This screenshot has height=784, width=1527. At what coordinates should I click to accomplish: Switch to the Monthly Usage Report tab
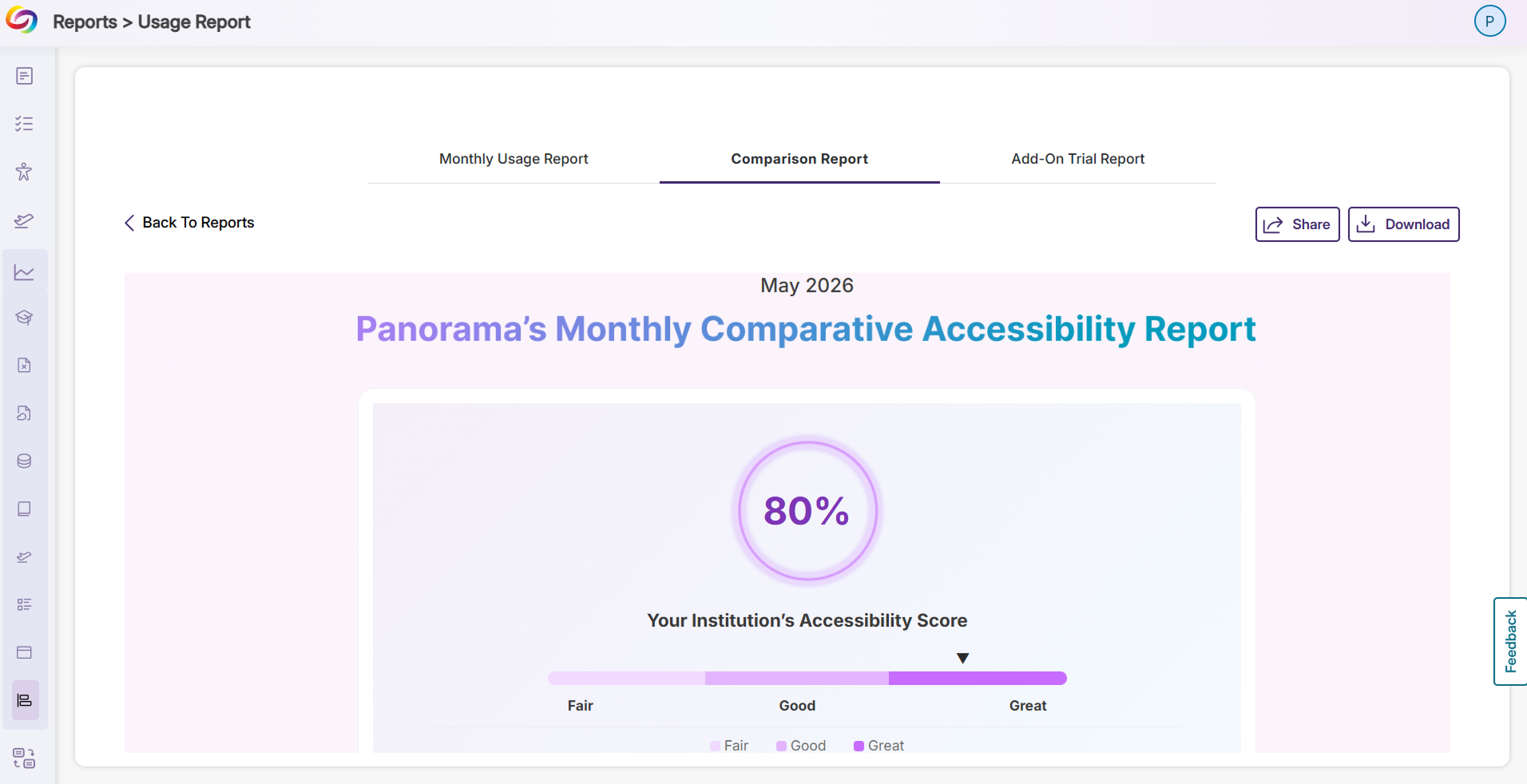(514, 159)
